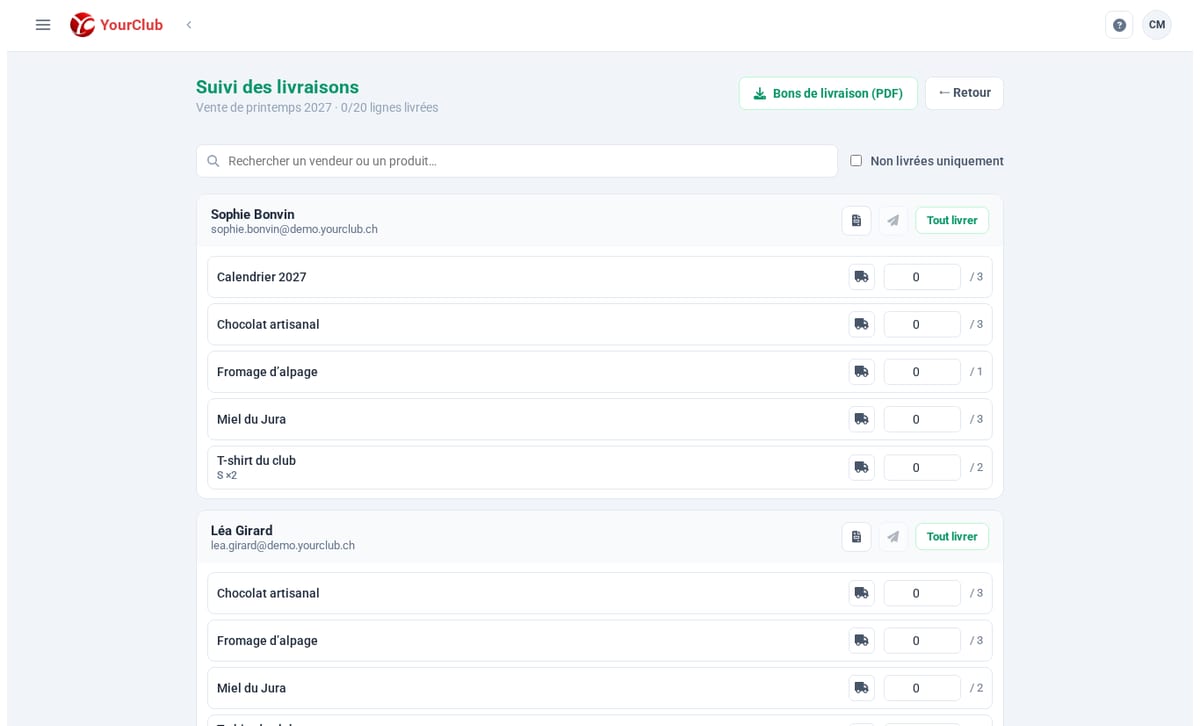Open the hamburger navigation menu
1200x726 pixels.
[43, 25]
